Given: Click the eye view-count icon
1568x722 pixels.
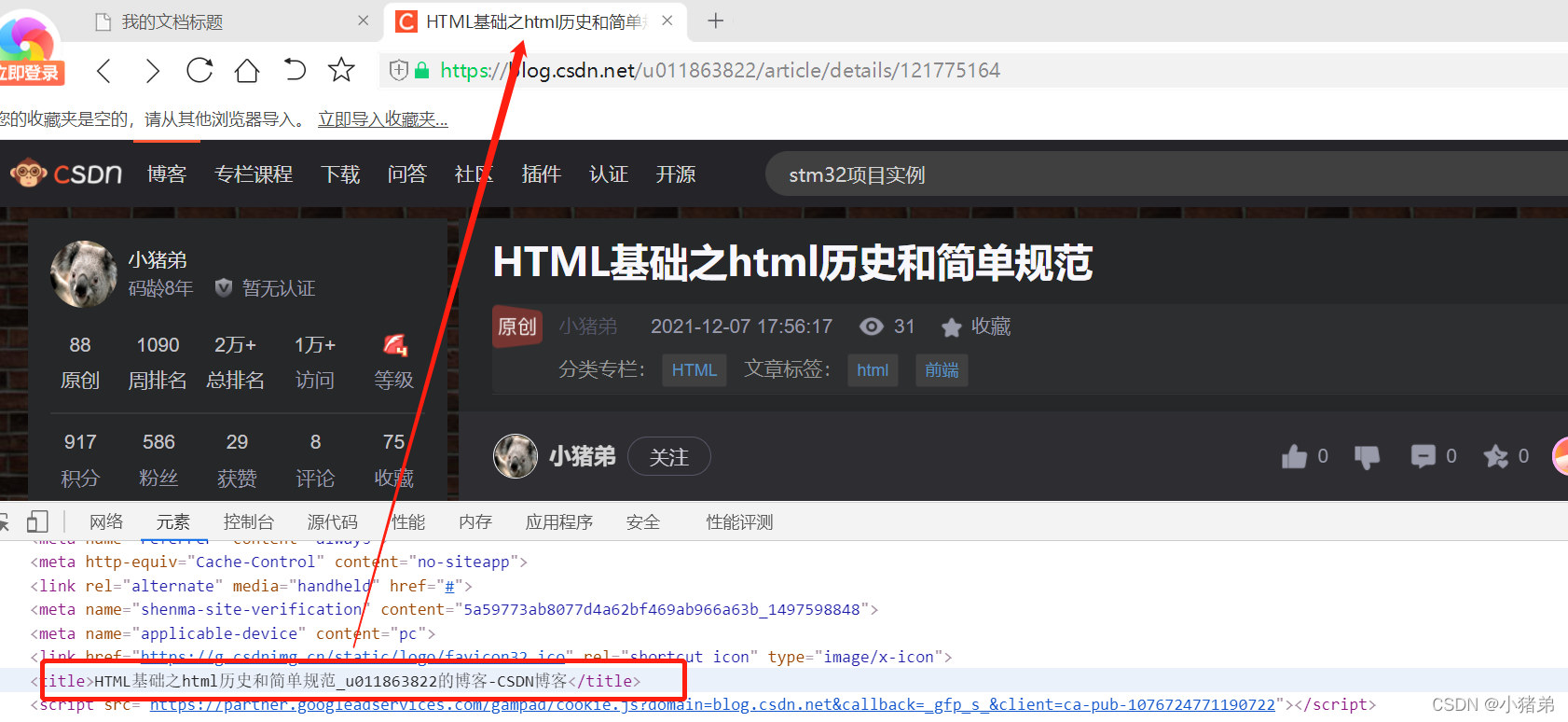Looking at the screenshot, I should pyautogui.click(x=872, y=326).
